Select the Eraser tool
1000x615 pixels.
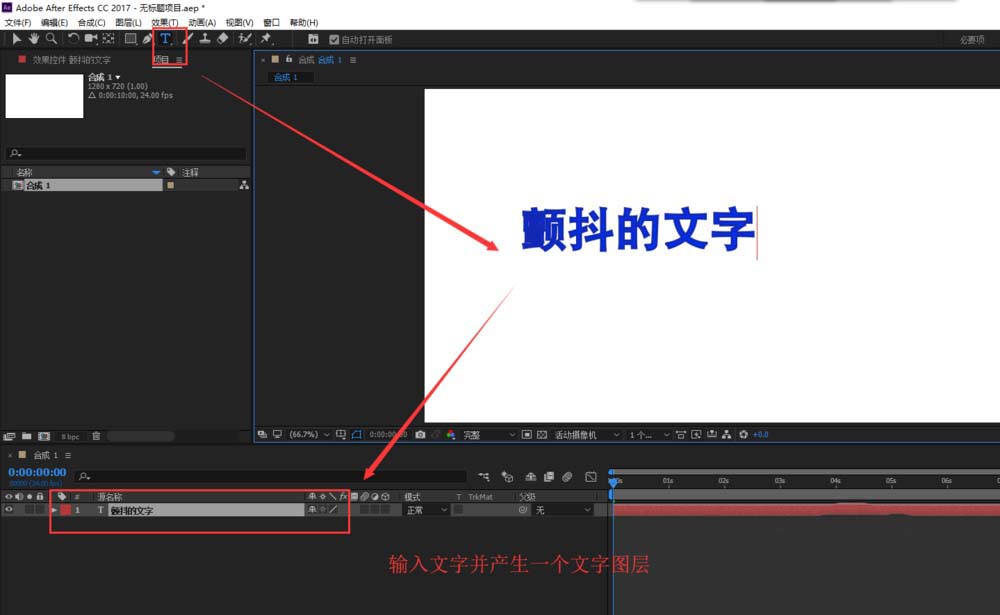222,38
